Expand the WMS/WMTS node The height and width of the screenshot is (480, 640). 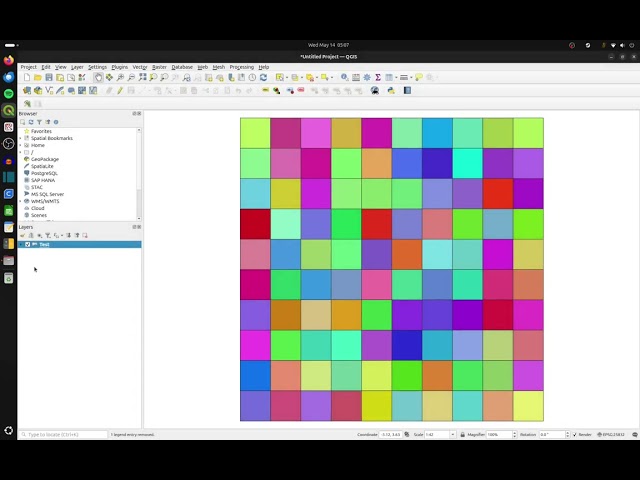(x=21, y=201)
